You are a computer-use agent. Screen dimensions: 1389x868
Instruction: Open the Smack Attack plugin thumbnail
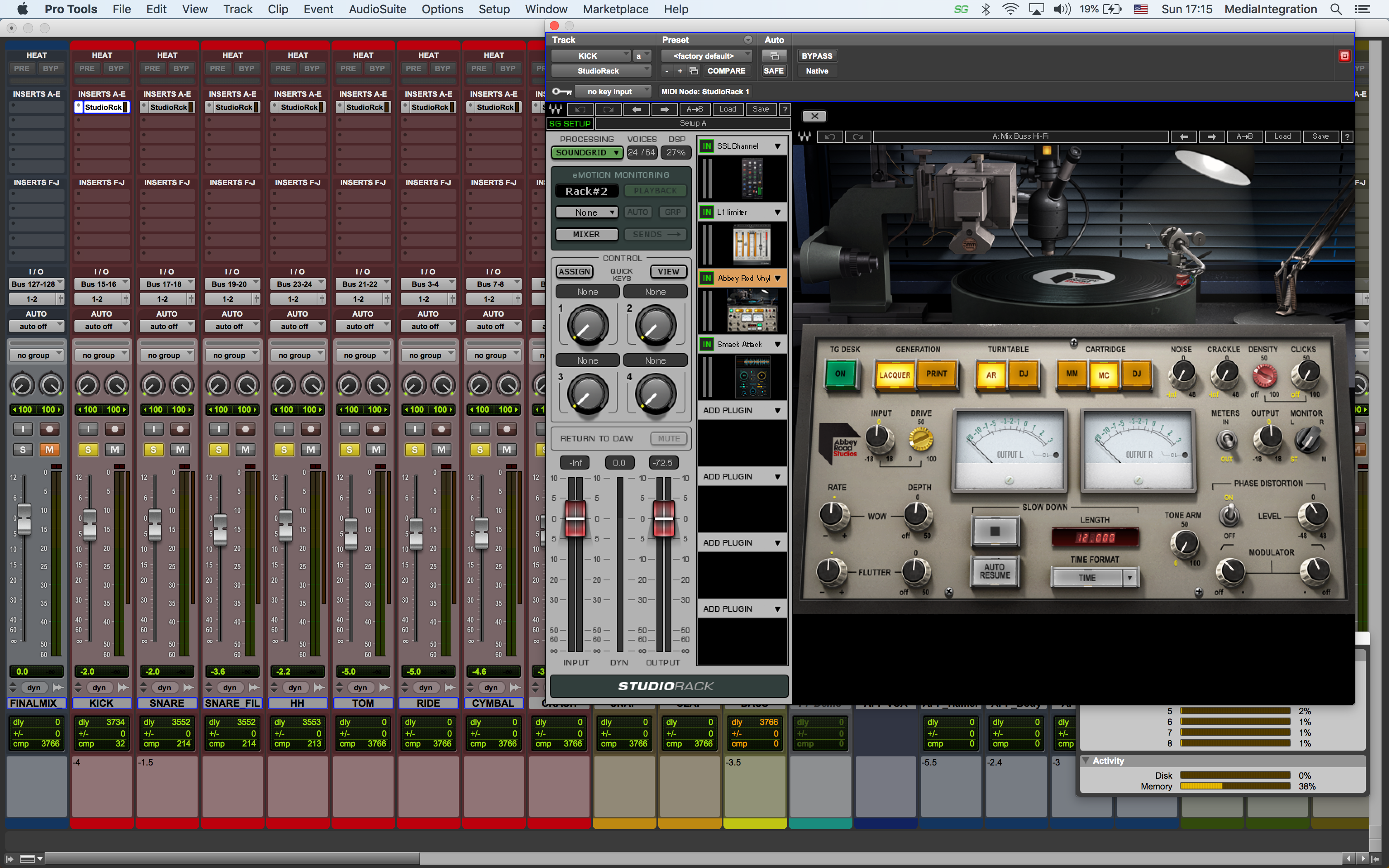(753, 377)
